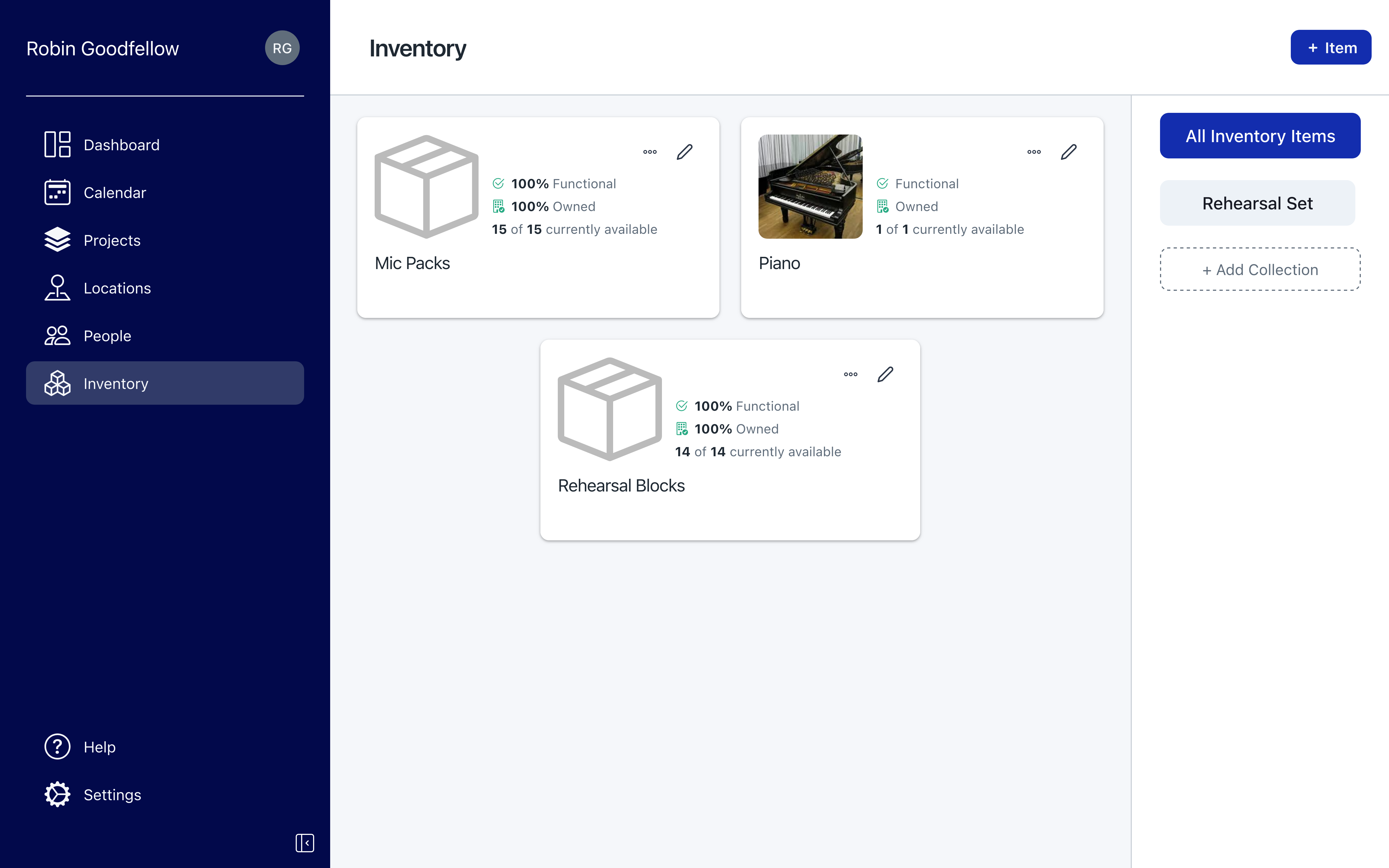The width and height of the screenshot is (1389, 868).
Task: Click the pencil edit icon on Mic Packs
Action: pyautogui.click(x=684, y=152)
